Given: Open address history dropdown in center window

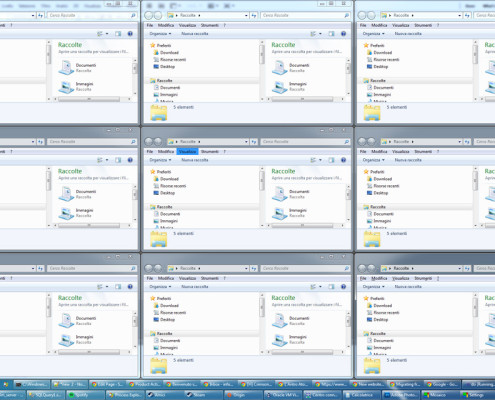Looking at the screenshot, I should 246,142.
